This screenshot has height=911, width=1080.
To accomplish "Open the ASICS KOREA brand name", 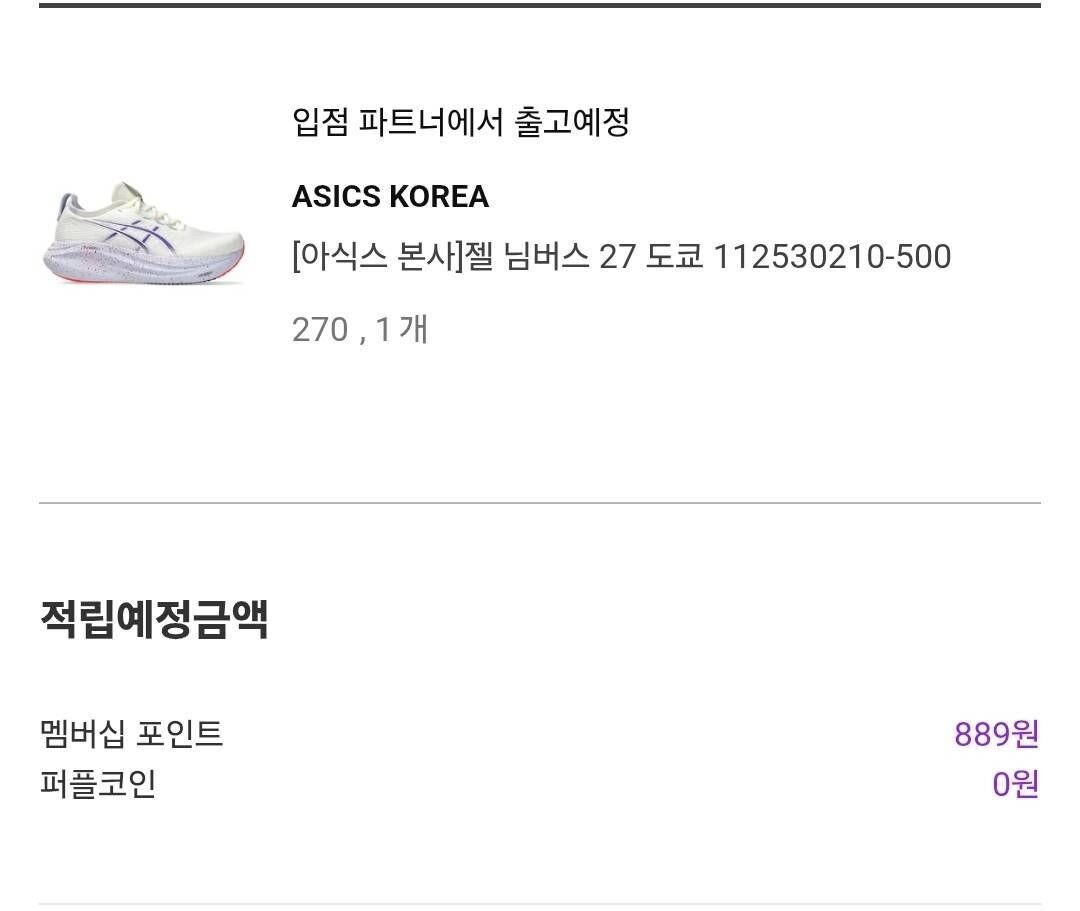I will tap(390, 197).
